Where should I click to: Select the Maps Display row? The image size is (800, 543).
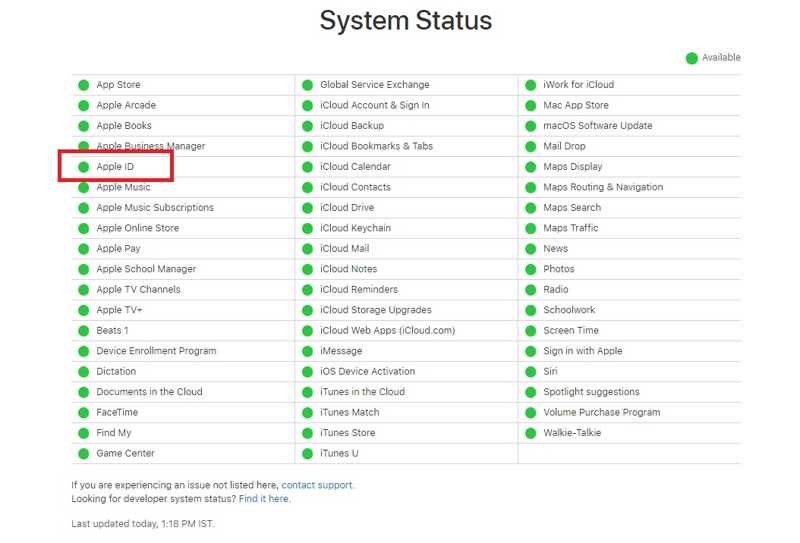[x=630, y=167]
